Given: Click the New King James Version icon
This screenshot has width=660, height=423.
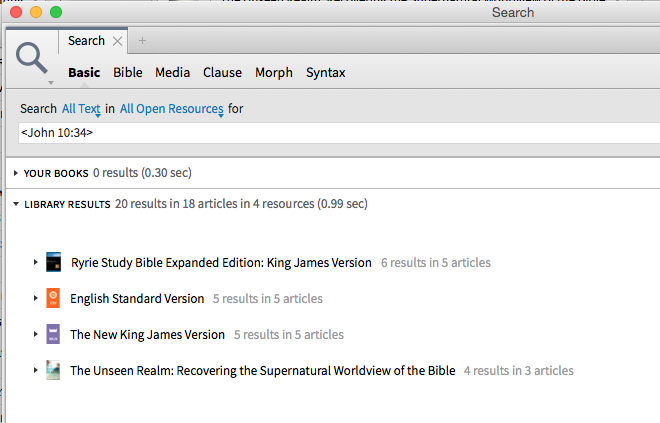Looking at the screenshot, I should pyautogui.click(x=54, y=334).
